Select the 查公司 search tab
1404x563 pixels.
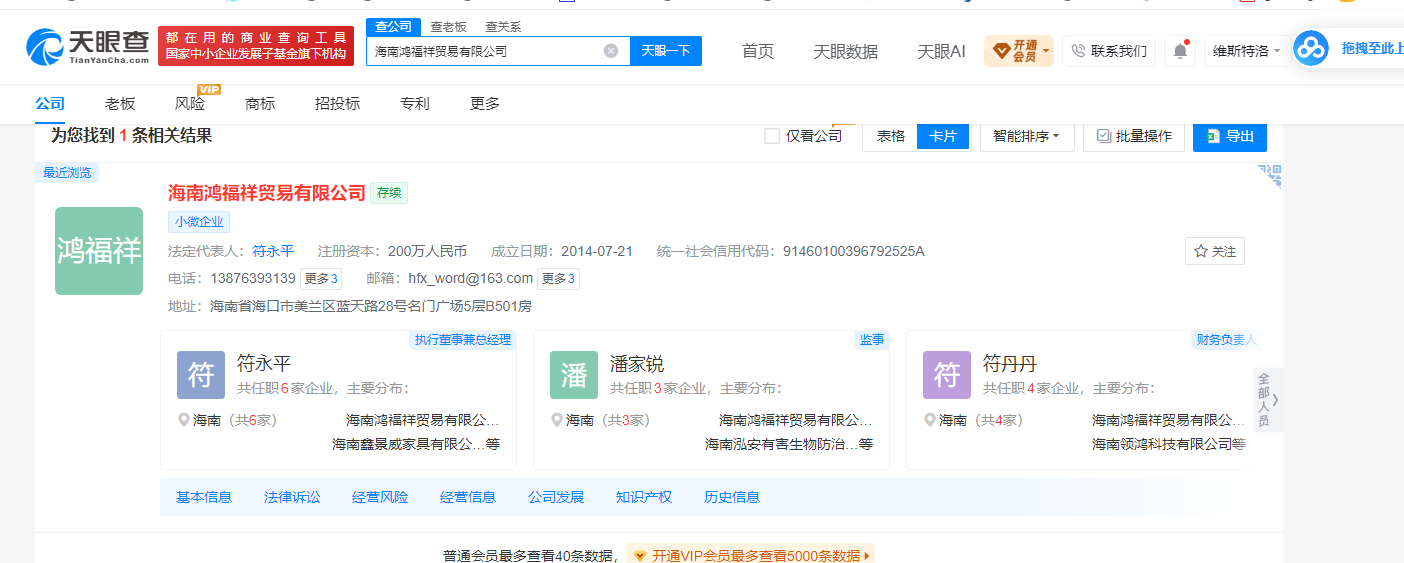393,27
